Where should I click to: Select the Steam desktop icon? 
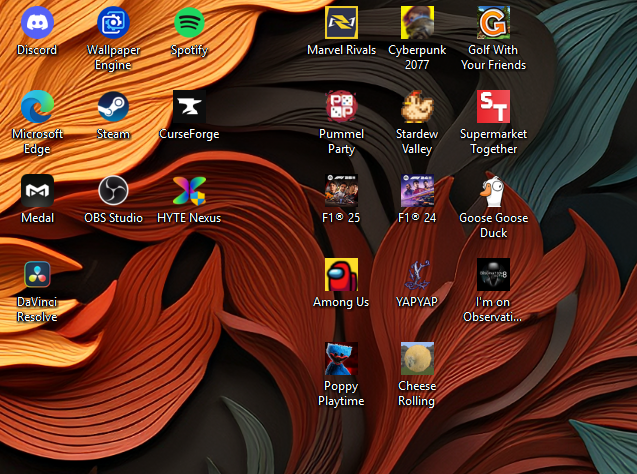(113, 107)
